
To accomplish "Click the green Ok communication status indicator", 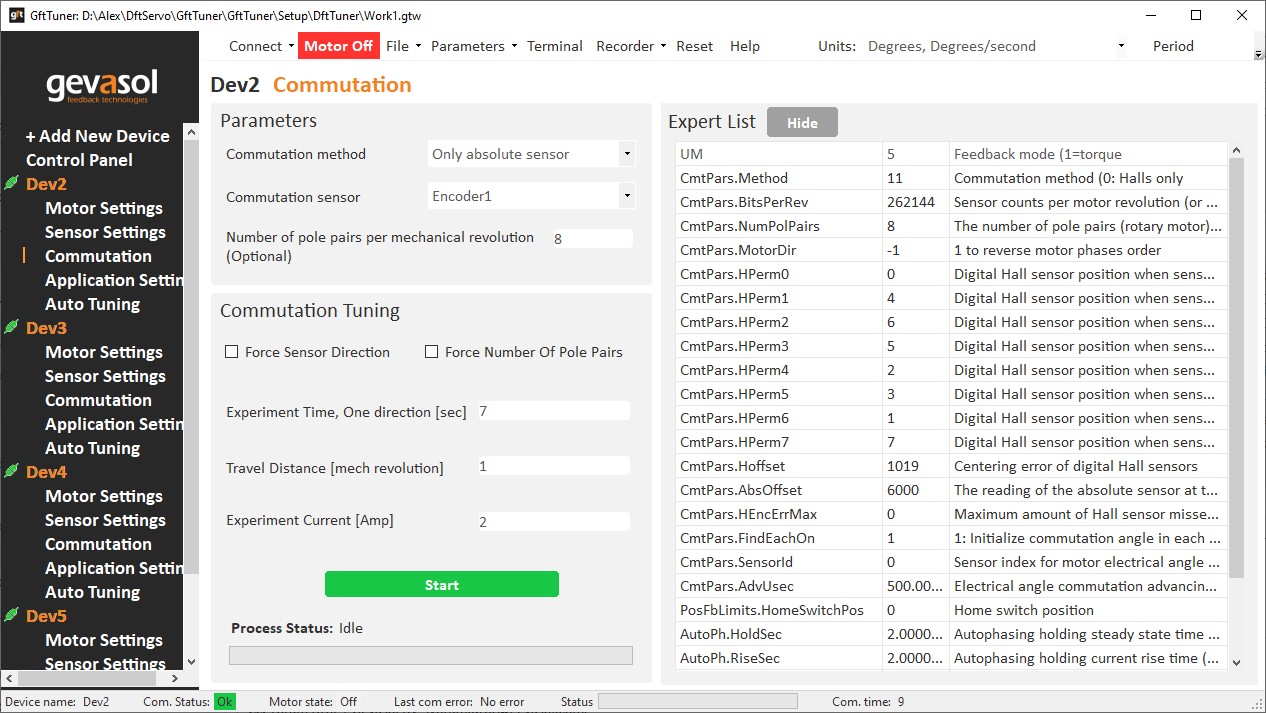I will tap(225, 702).
